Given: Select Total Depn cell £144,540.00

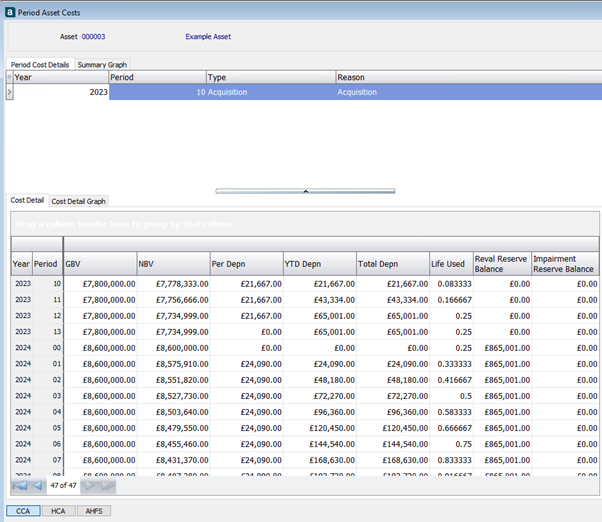Looking at the screenshot, I should [x=393, y=444].
